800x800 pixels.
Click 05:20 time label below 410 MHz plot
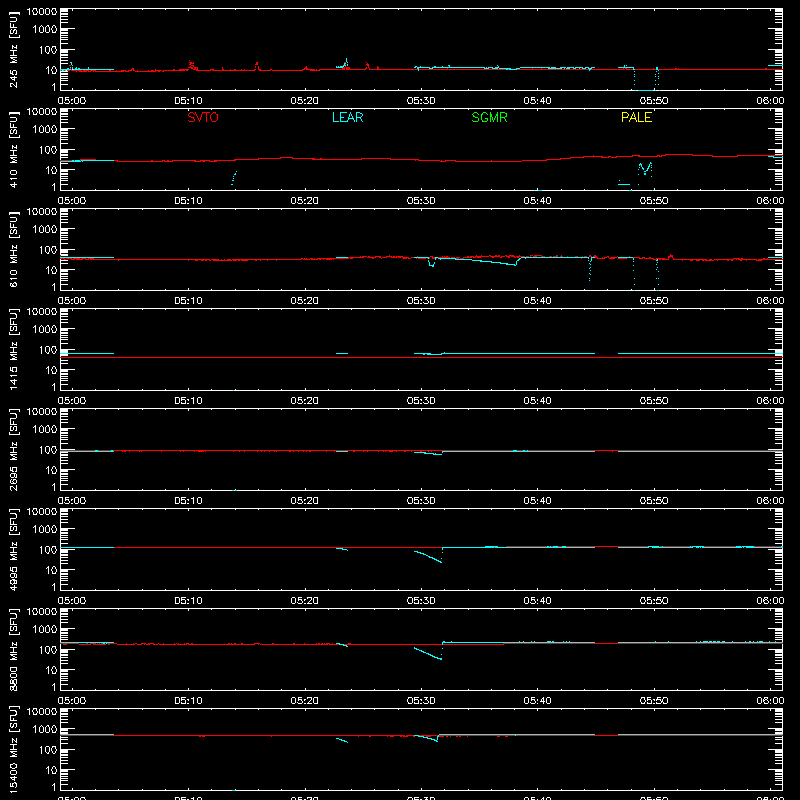coord(305,201)
